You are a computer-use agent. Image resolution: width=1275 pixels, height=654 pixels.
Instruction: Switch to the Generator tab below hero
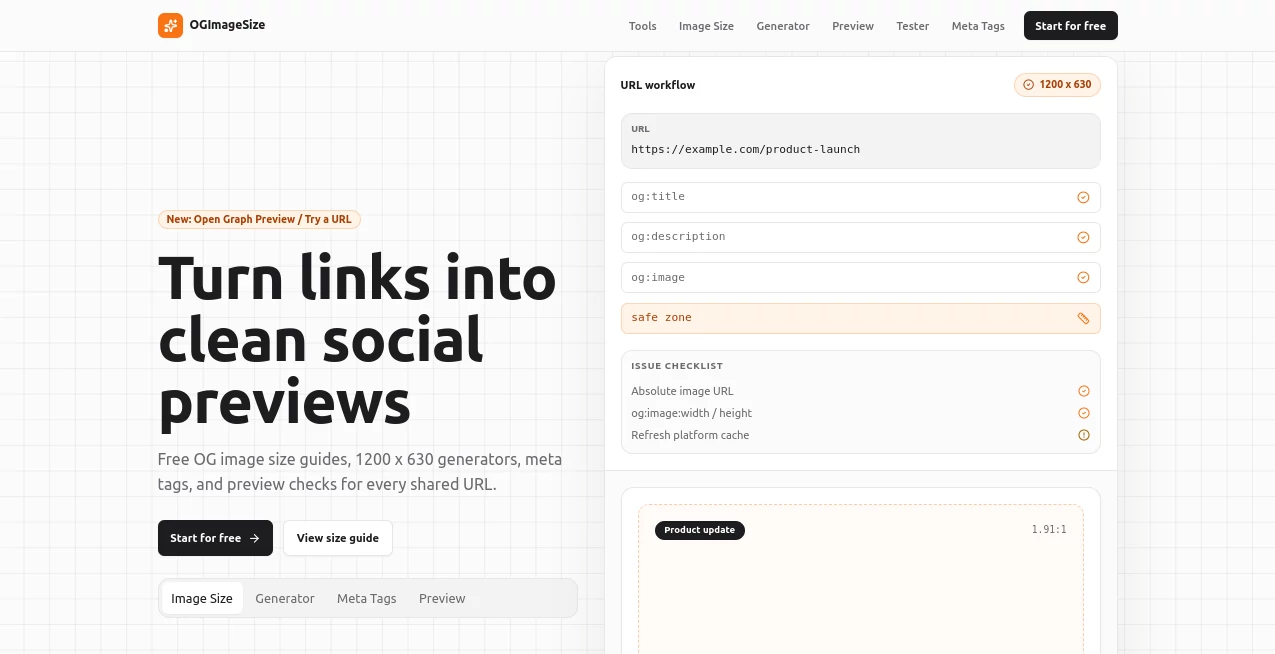[x=285, y=598]
